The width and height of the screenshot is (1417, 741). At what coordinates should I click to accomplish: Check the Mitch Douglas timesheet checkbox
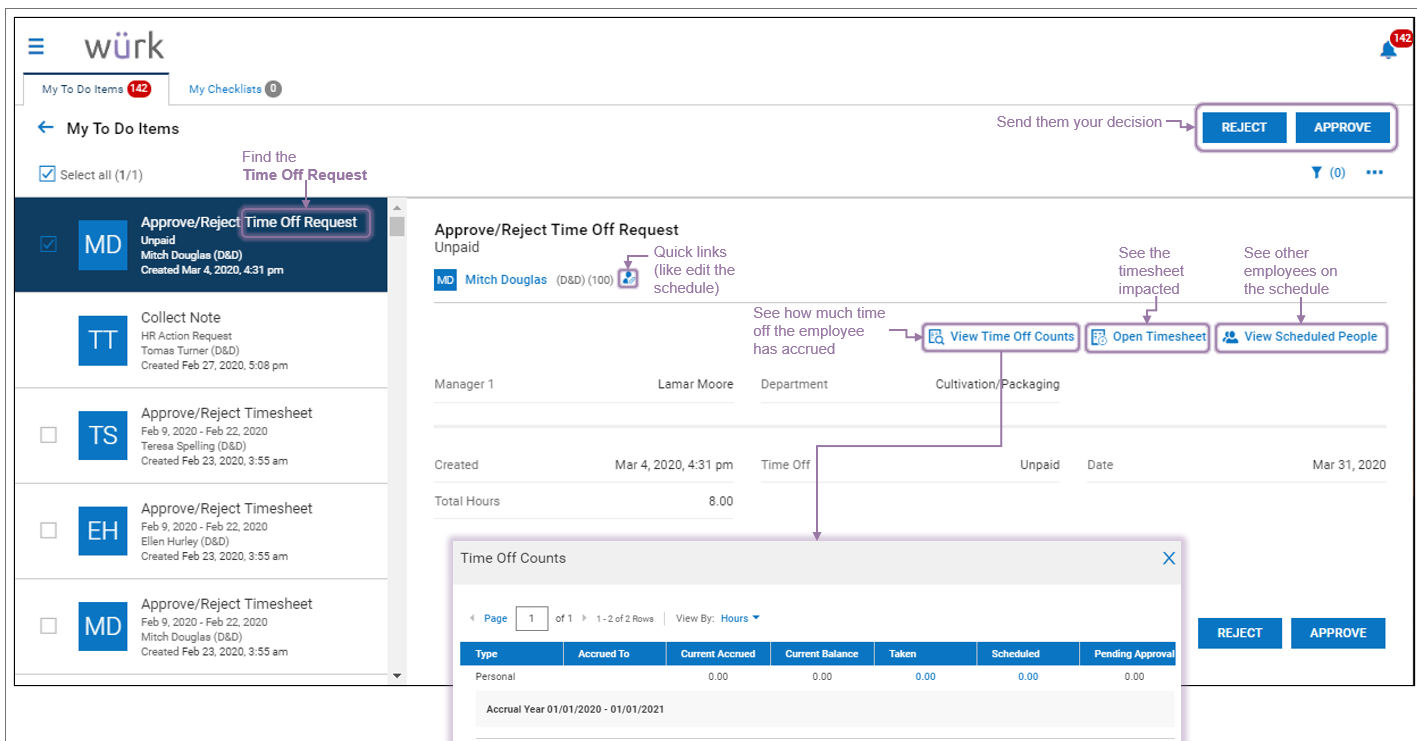(48, 626)
